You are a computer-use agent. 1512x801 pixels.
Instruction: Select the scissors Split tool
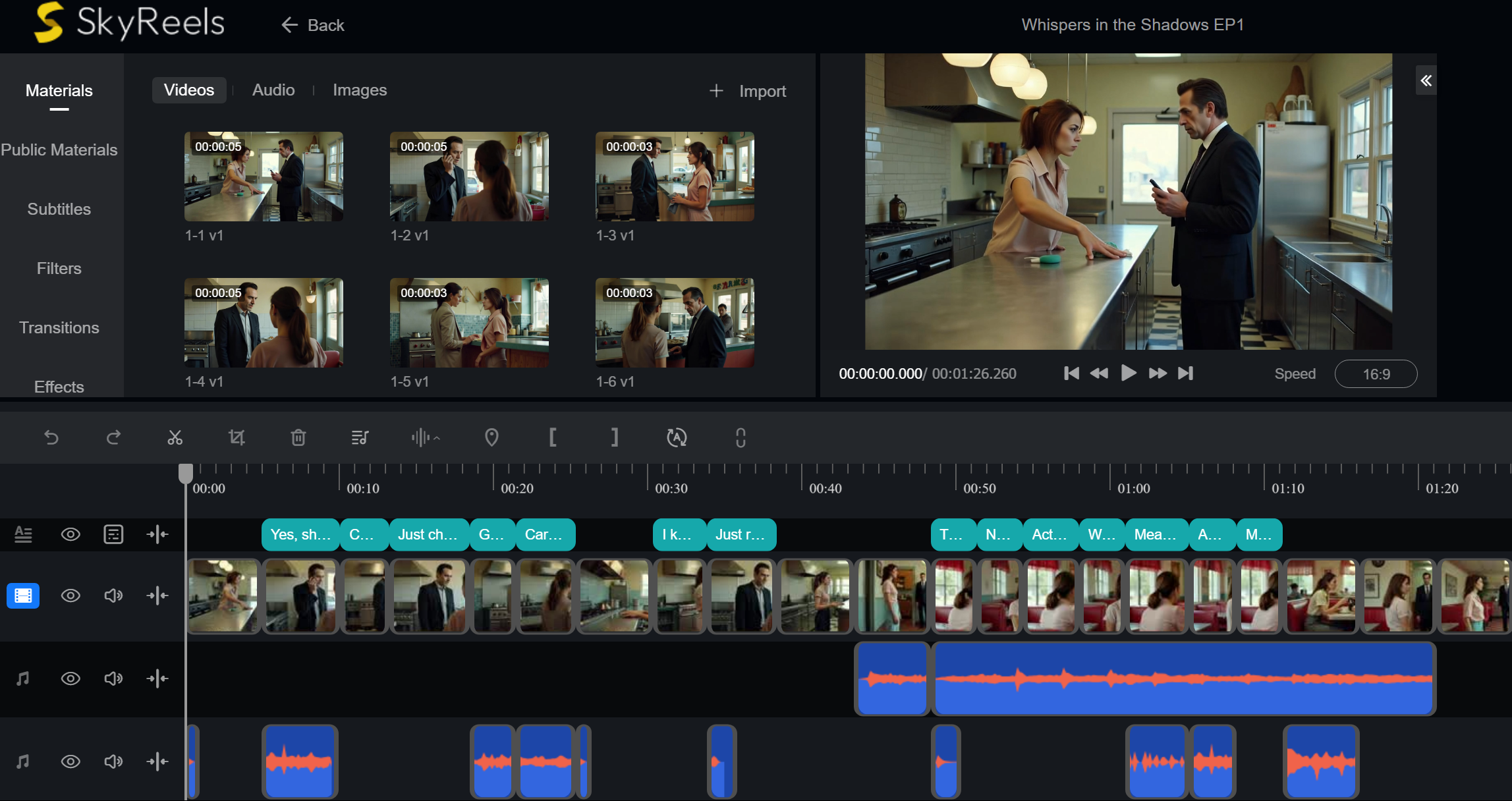175,437
